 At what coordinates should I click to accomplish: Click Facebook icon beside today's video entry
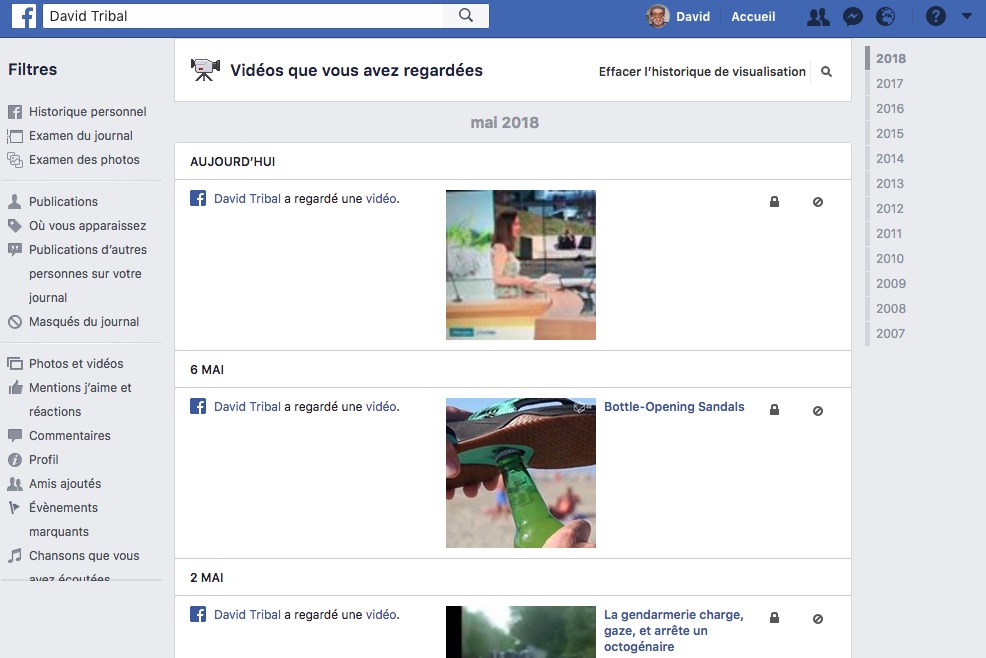(x=198, y=198)
